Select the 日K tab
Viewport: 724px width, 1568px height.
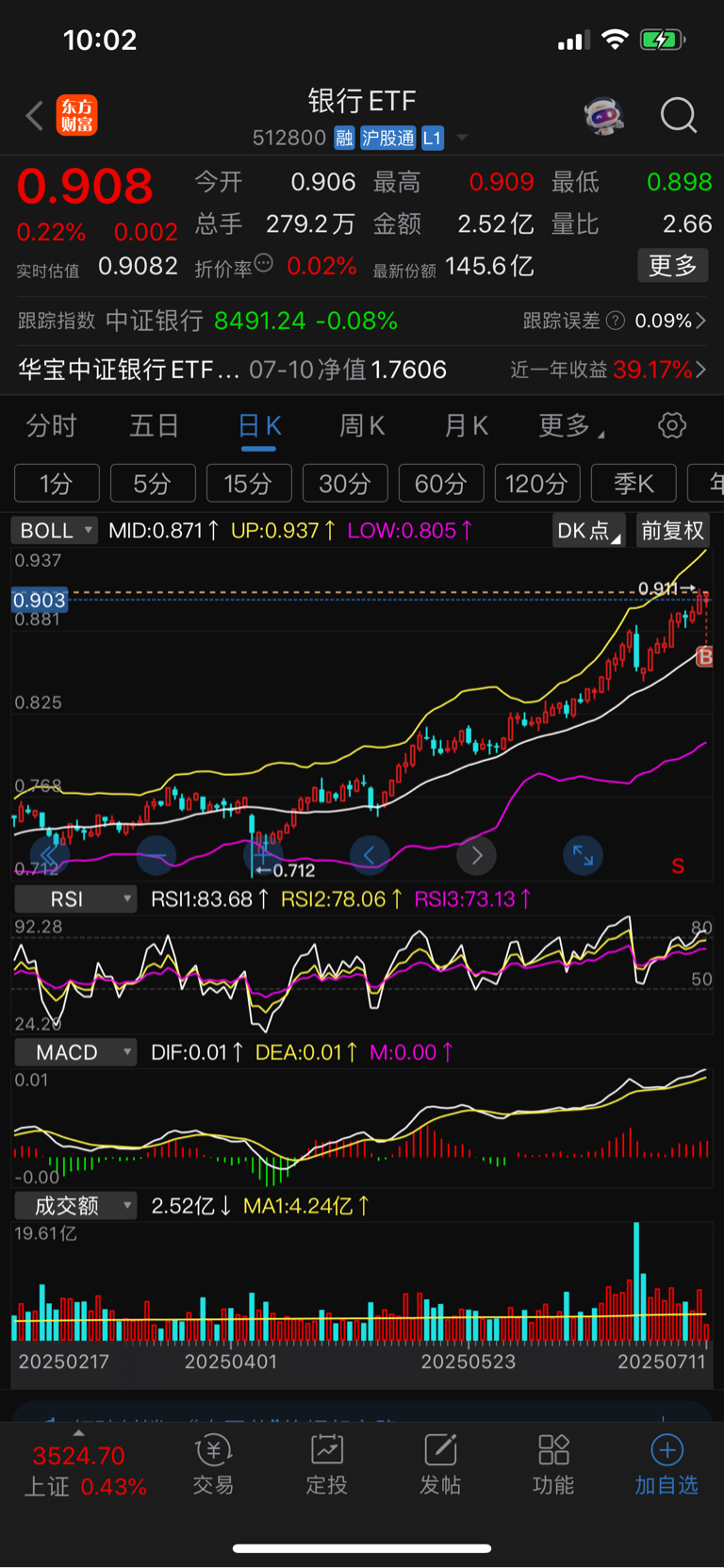pyautogui.click(x=260, y=425)
